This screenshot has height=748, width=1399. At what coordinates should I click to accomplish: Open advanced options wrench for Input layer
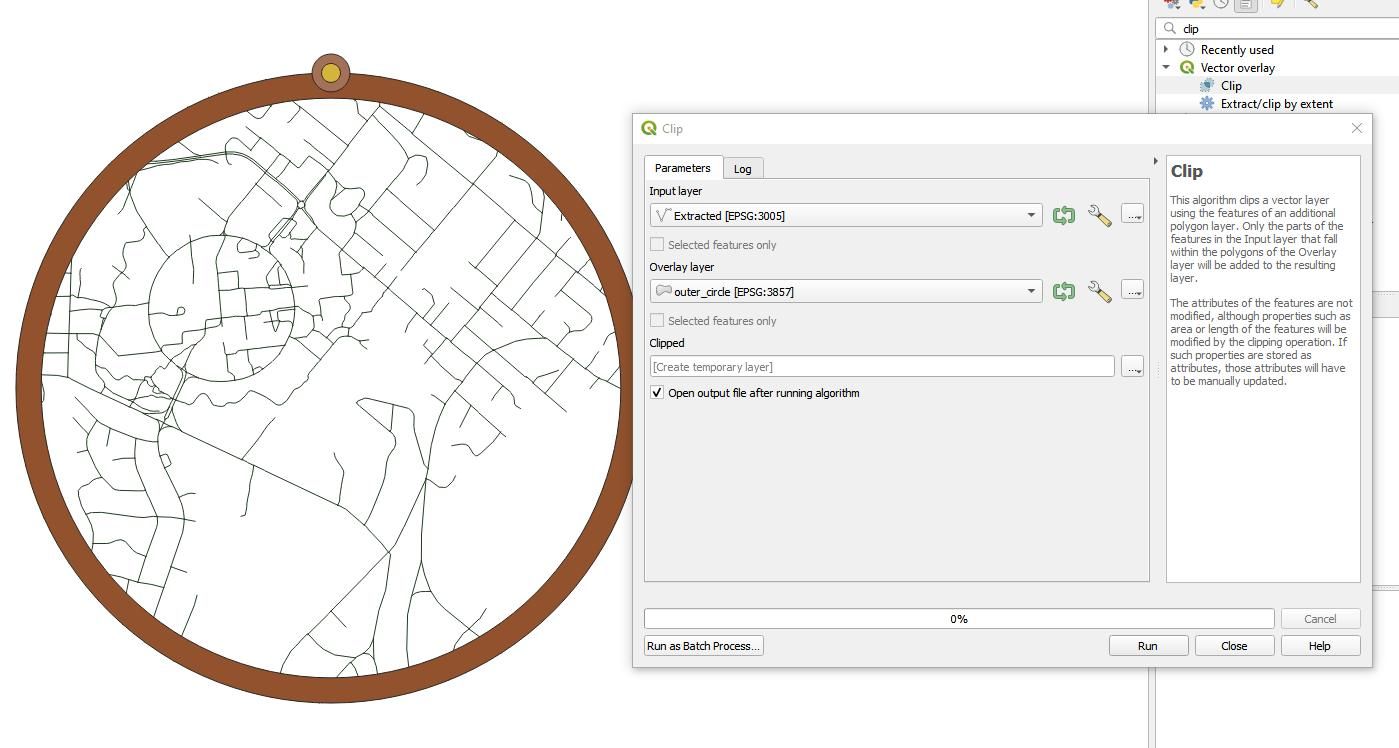1099,215
